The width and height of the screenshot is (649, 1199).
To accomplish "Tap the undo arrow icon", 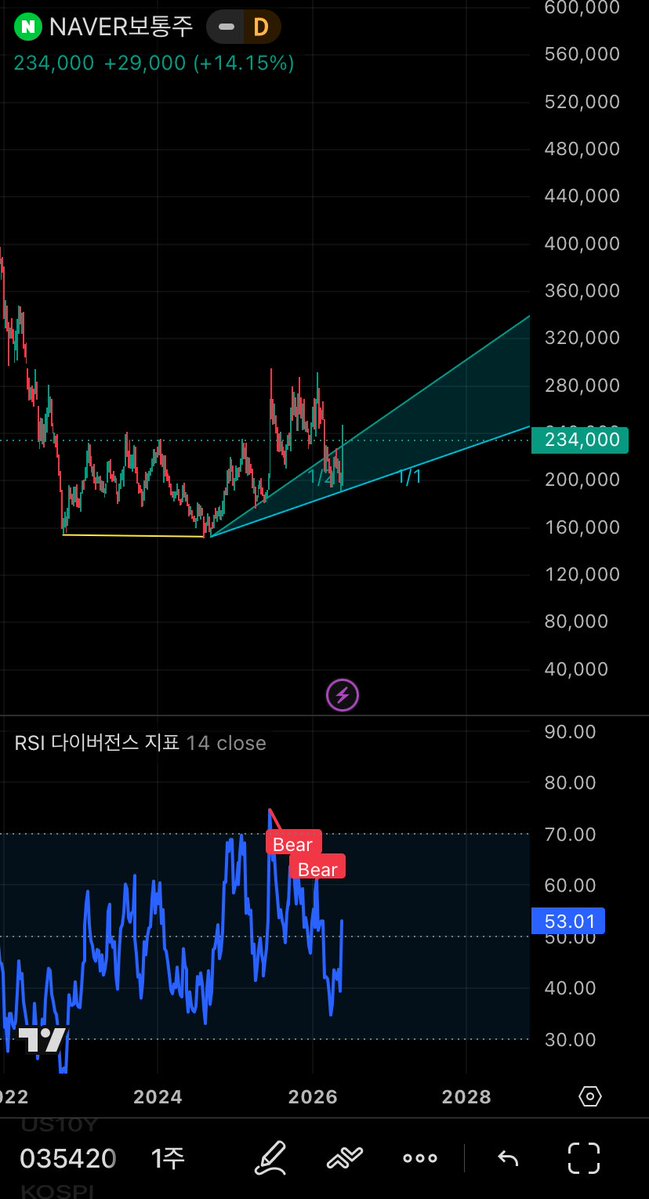I will (x=508, y=1158).
